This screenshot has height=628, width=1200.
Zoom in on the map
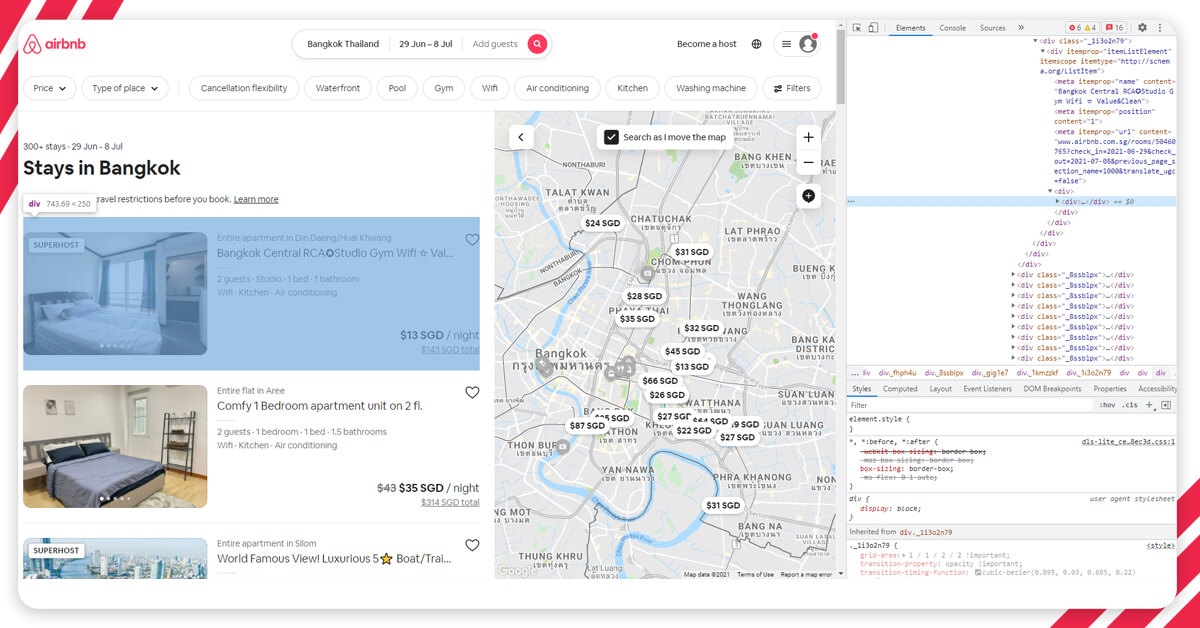809,137
